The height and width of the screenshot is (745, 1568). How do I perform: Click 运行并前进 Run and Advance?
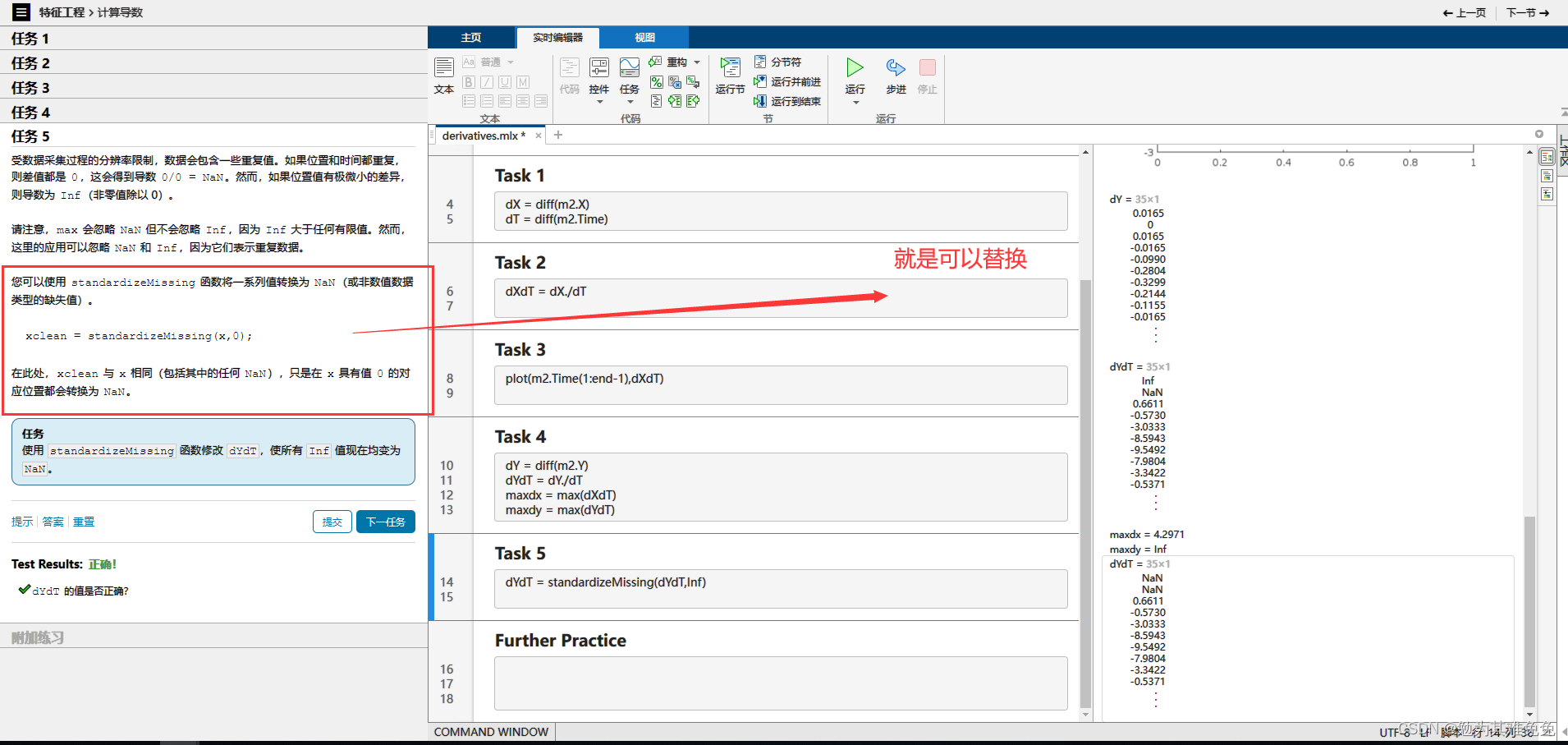787,82
